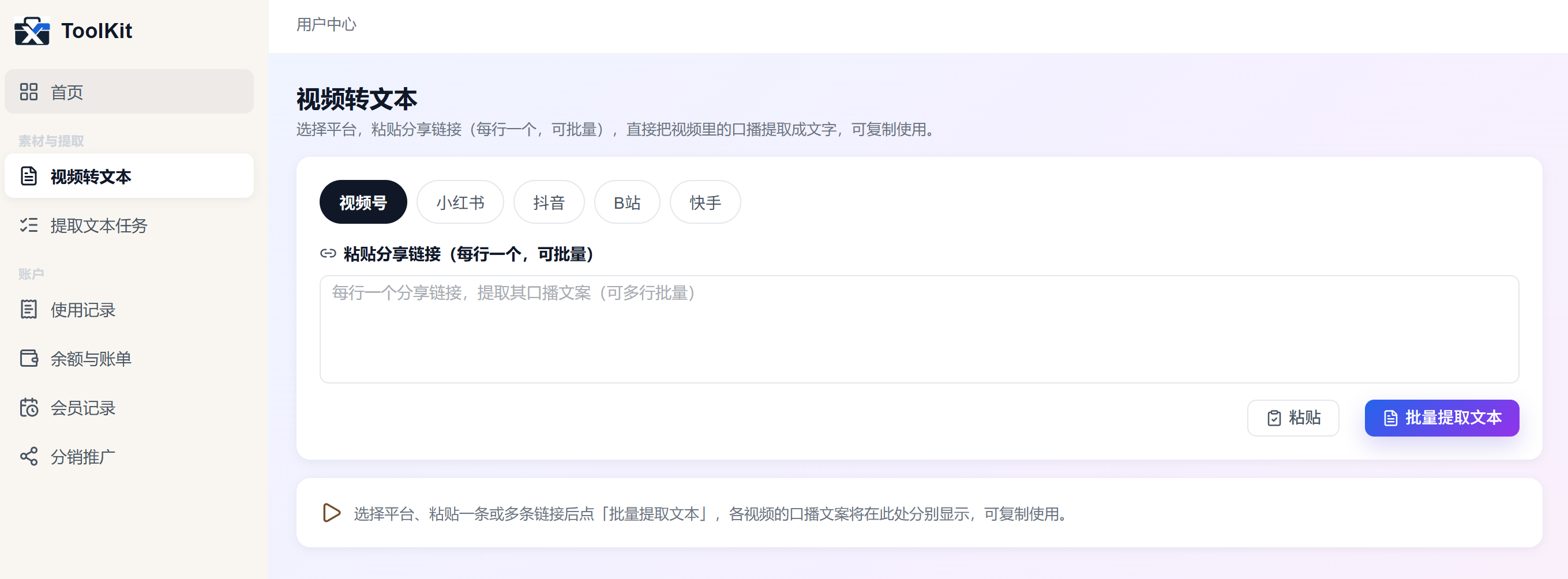Click the usage records receipt icon
Viewport: 1568px width, 579px height.
coord(29,309)
